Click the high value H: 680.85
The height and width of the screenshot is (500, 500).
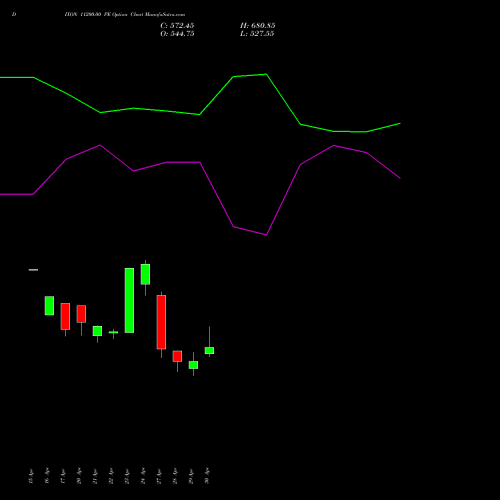pos(257,26)
